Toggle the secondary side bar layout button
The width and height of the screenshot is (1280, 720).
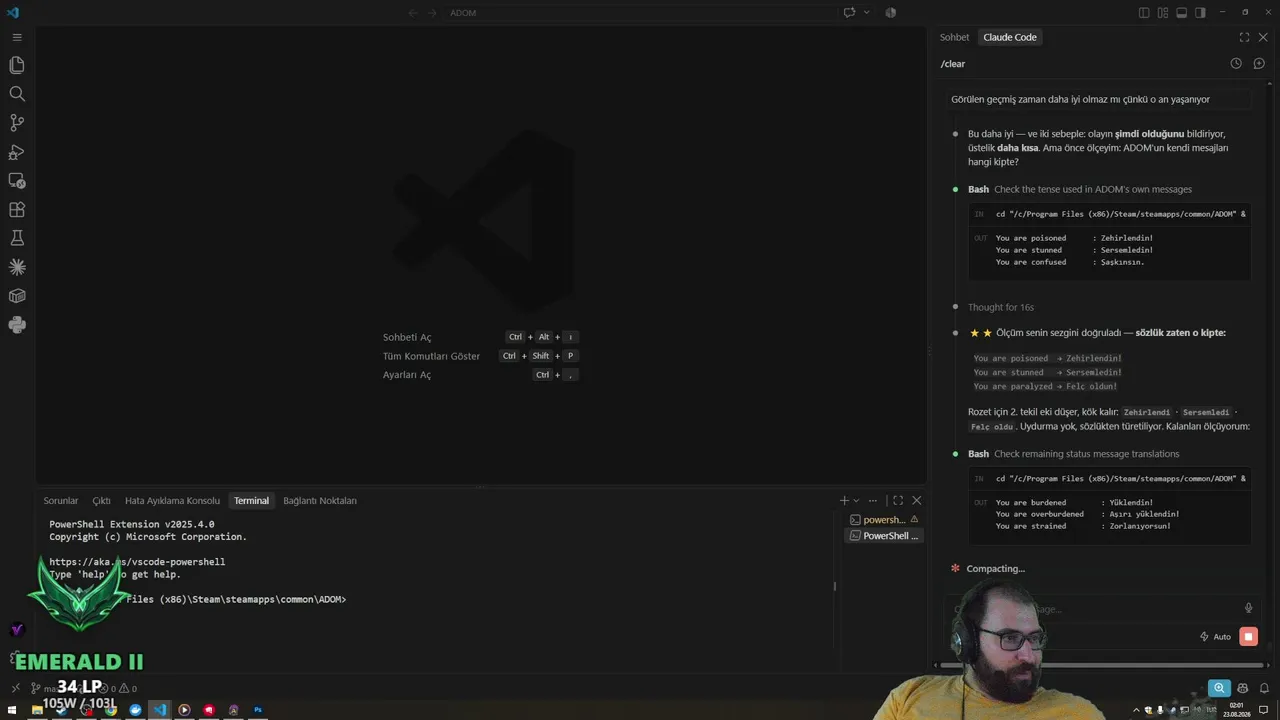click(1200, 13)
